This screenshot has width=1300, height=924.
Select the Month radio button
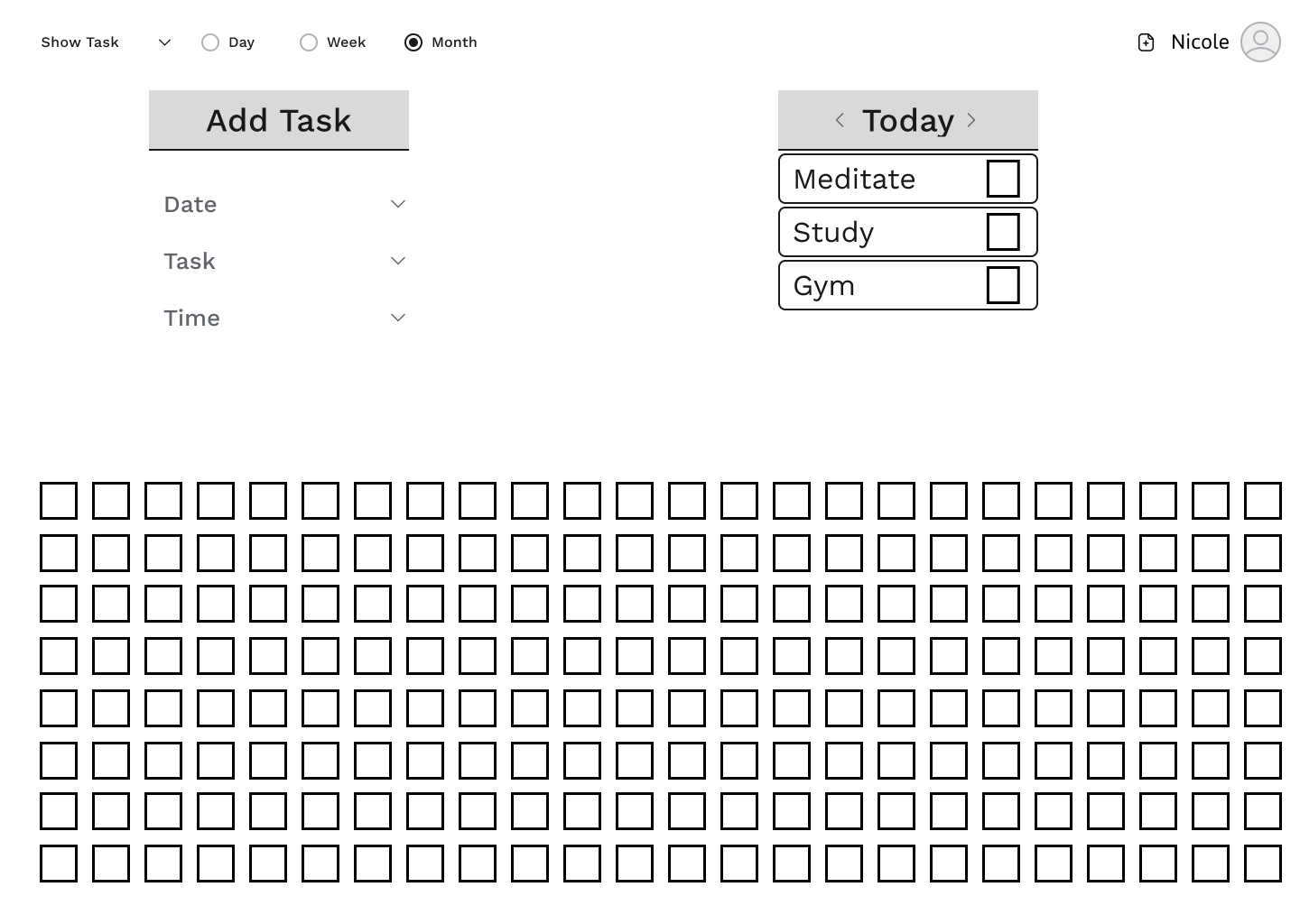[414, 42]
